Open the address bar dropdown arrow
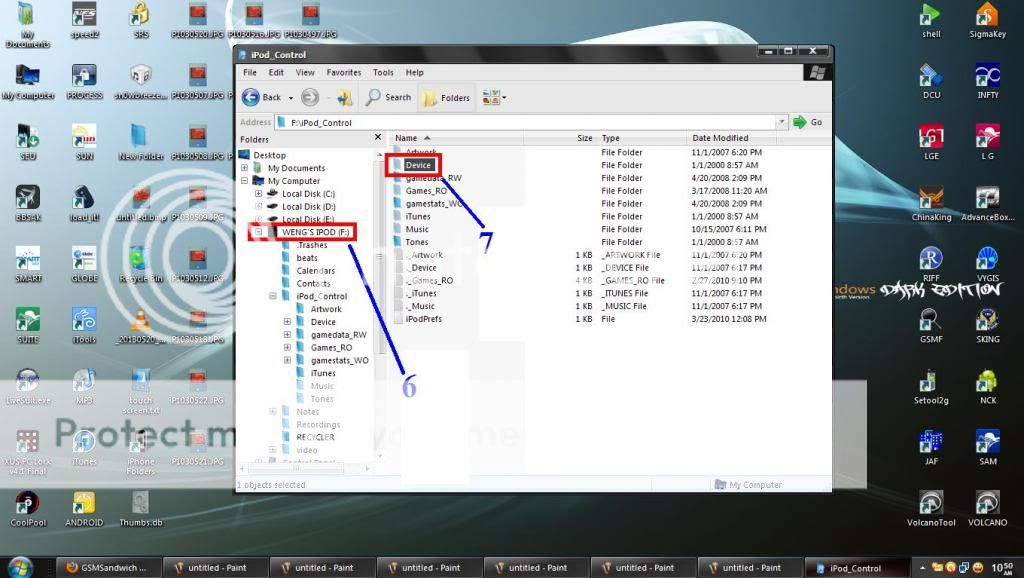1024x578 pixels. pyautogui.click(x=781, y=122)
